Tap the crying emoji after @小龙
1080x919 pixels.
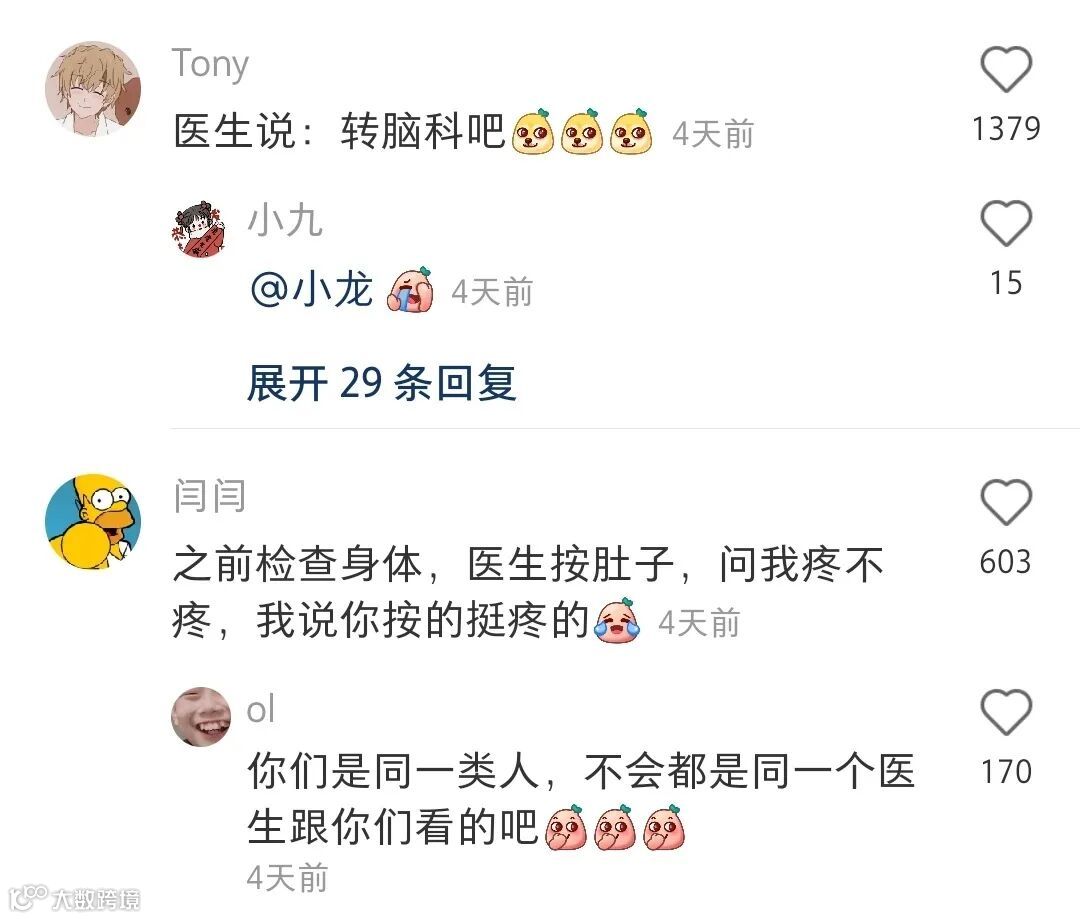[411, 289]
